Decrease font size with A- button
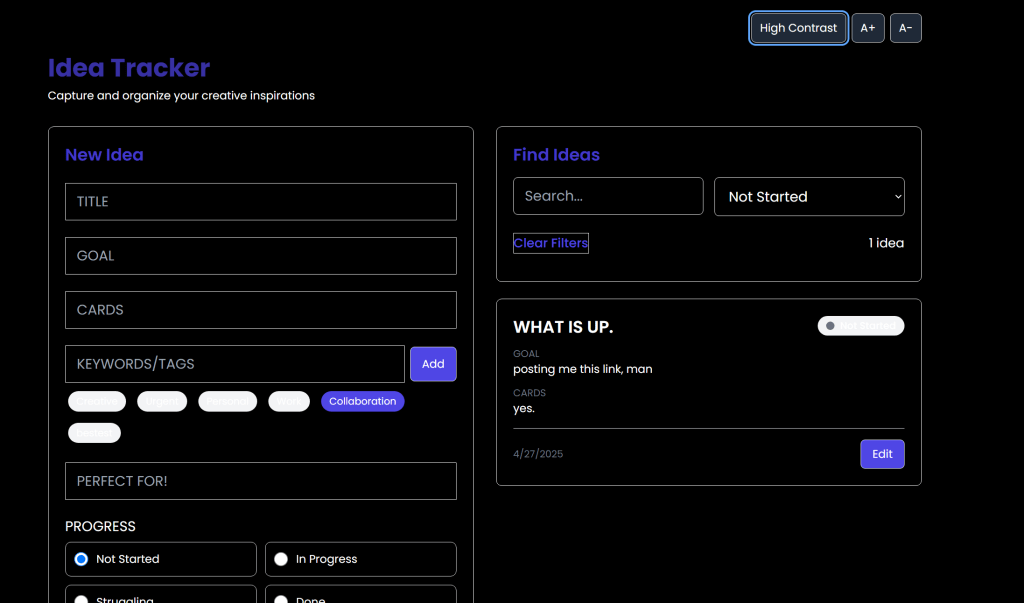 tap(905, 28)
